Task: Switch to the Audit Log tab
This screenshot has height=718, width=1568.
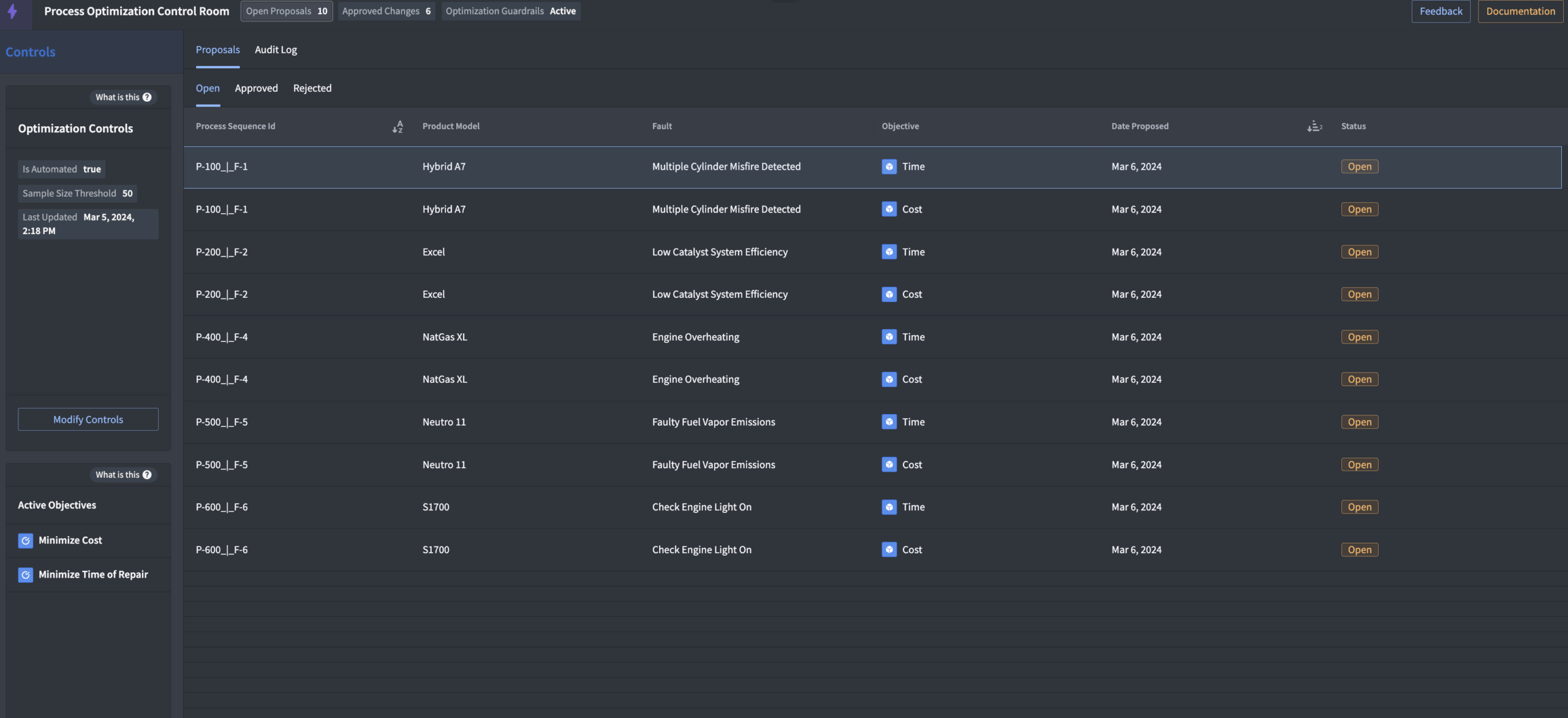Action: pyautogui.click(x=276, y=50)
